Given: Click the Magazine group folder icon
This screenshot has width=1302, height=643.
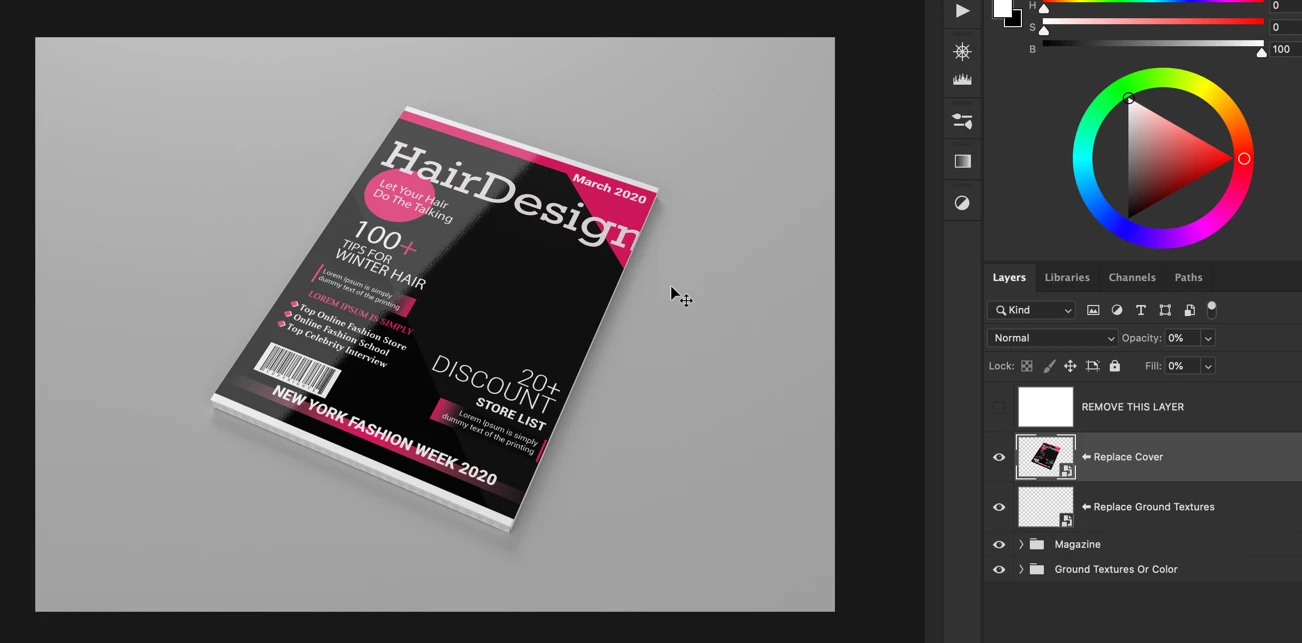Looking at the screenshot, I should point(1037,544).
